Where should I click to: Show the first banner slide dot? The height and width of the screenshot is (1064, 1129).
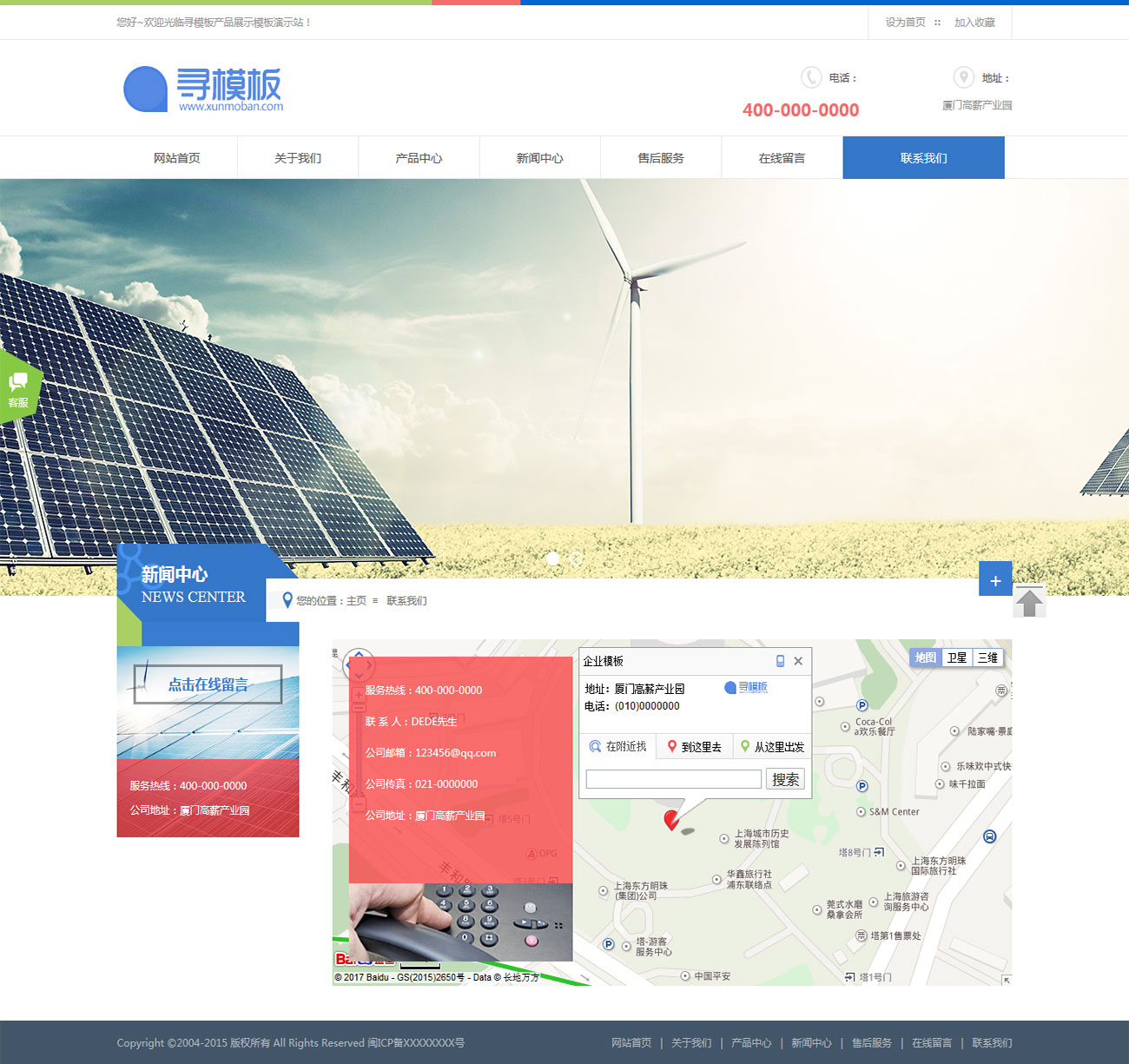pos(553,558)
